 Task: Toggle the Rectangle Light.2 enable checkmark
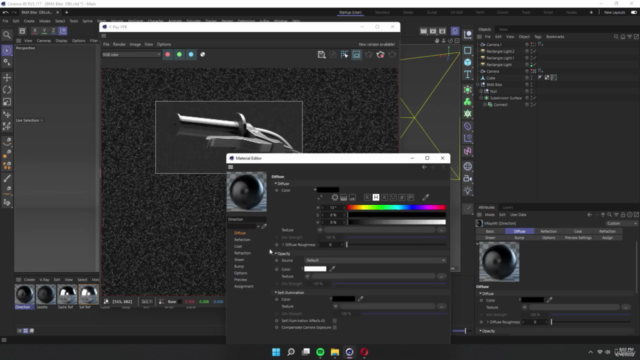pyautogui.click(x=534, y=51)
